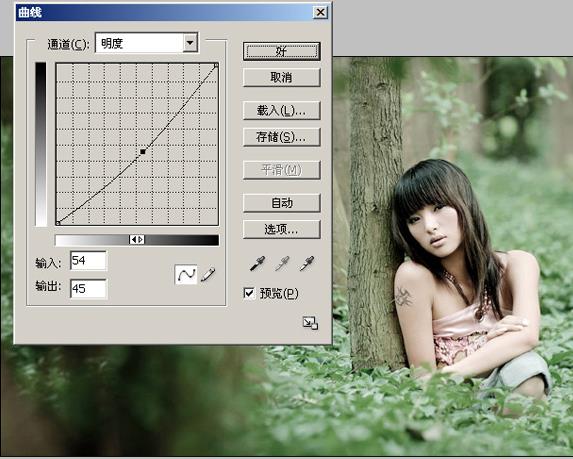This screenshot has height=459, width=573.
Task: Choose the curve point editing tool
Action: (x=186, y=274)
